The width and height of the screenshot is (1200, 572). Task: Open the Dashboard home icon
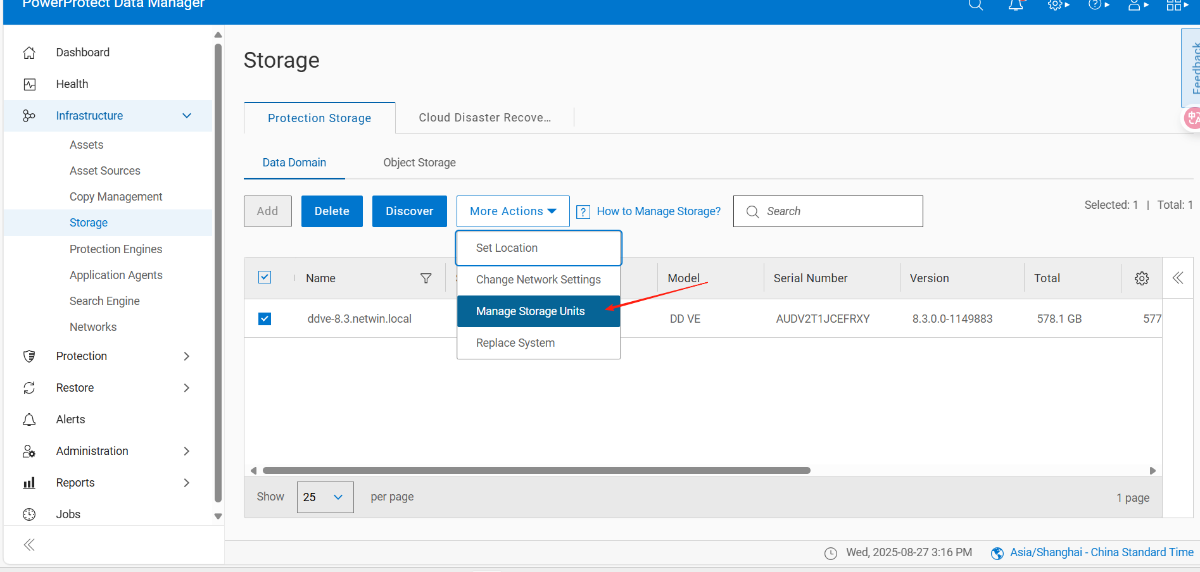point(29,52)
